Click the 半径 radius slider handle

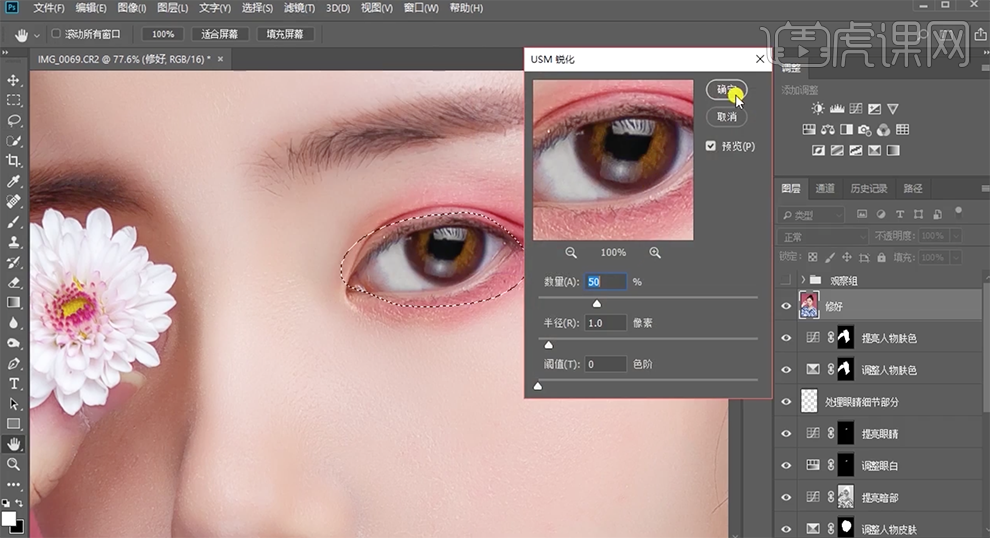click(x=549, y=345)
